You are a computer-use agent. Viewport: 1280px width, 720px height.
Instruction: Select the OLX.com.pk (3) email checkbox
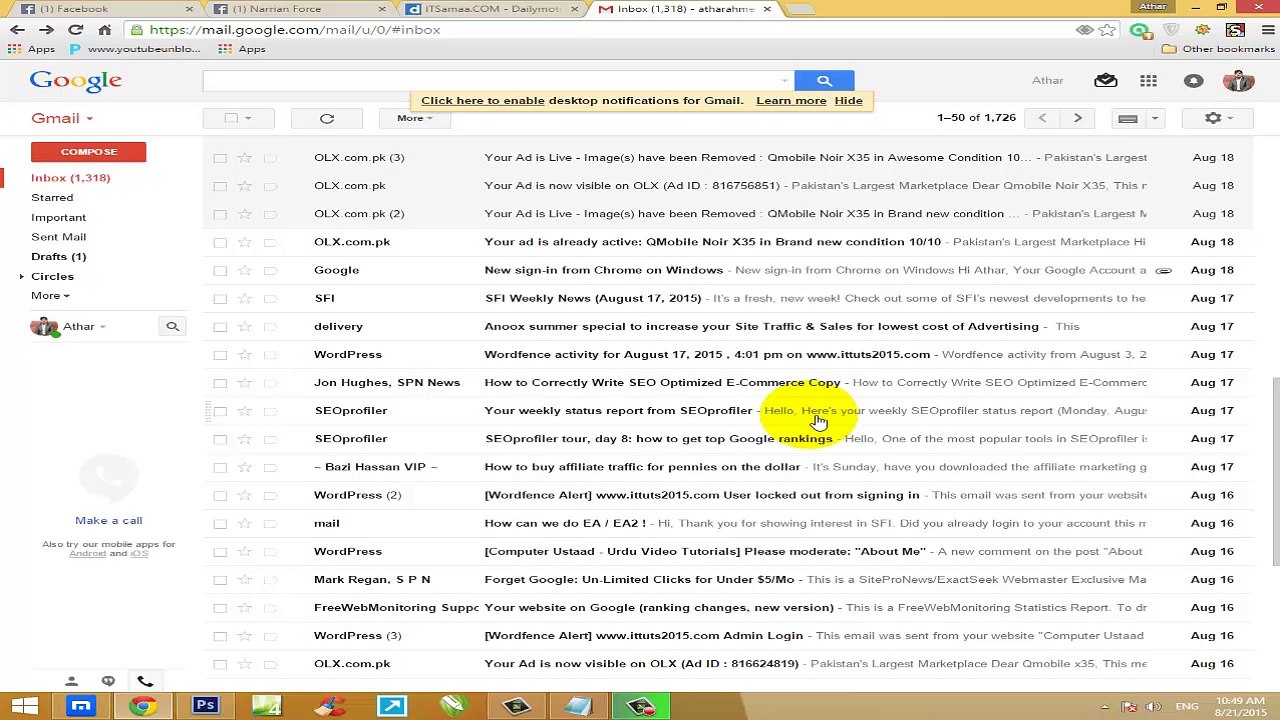click(x=220, y=158)
